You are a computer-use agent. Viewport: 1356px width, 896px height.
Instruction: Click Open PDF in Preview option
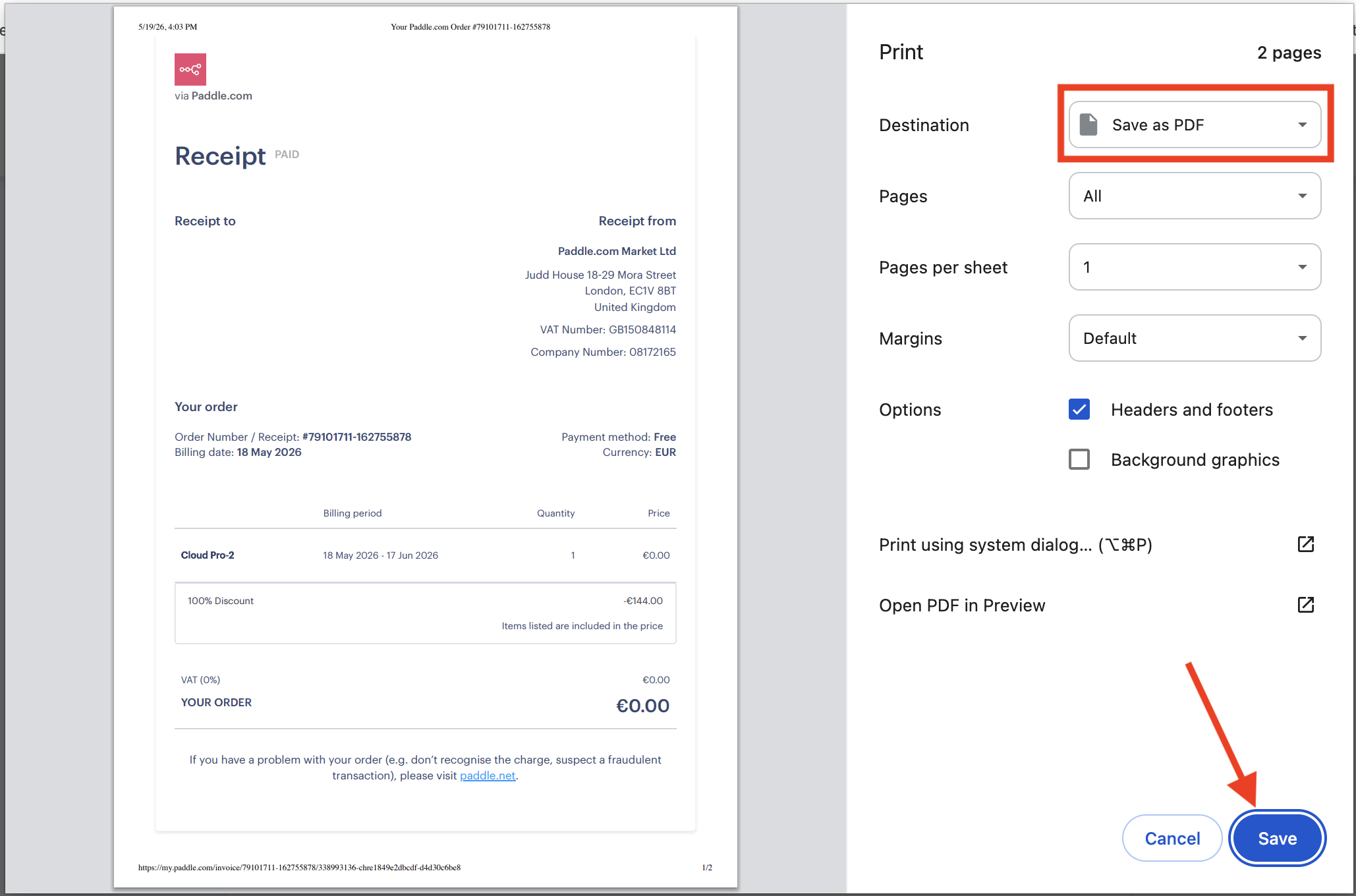click(x=1097, y=605)
